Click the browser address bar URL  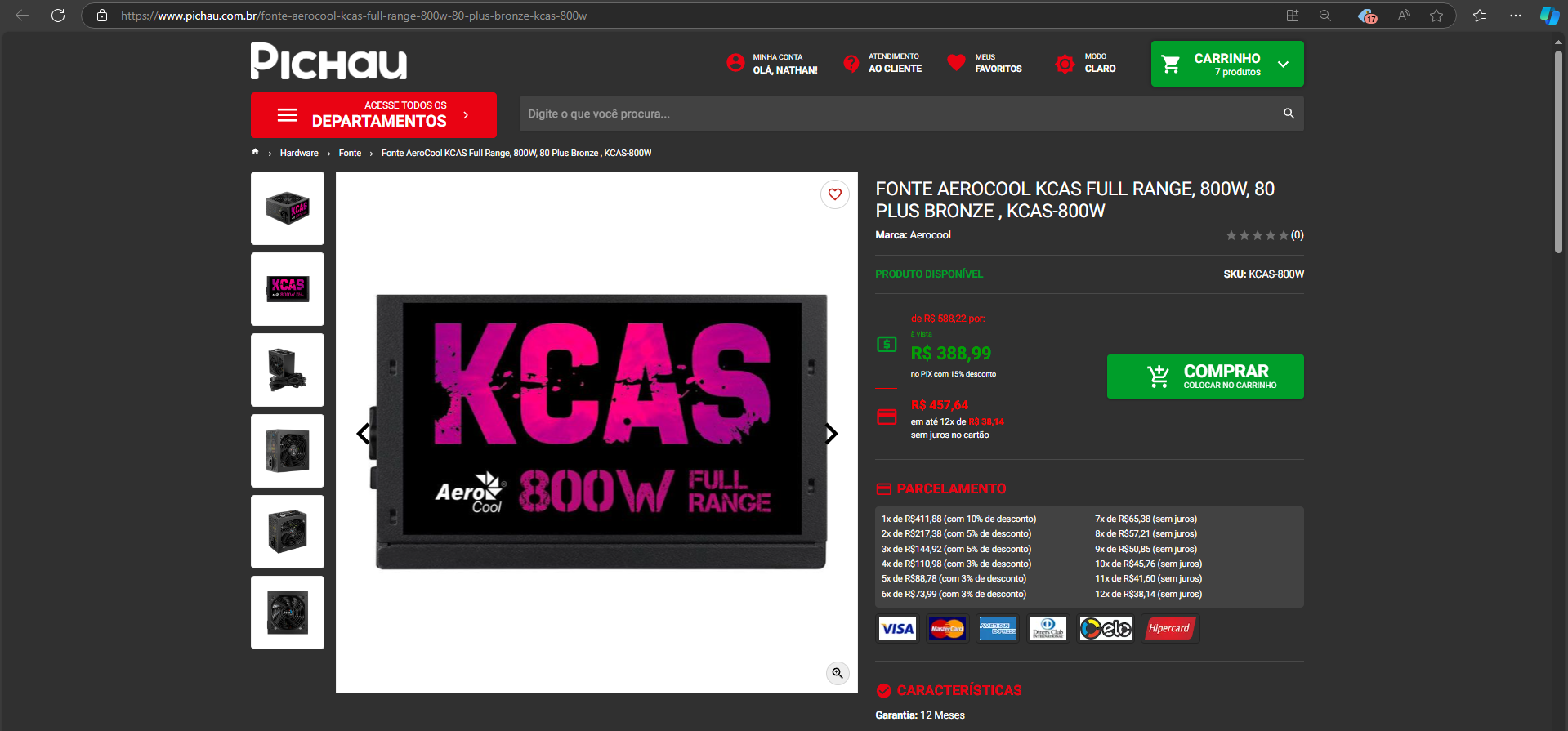[x=353, y=16]
